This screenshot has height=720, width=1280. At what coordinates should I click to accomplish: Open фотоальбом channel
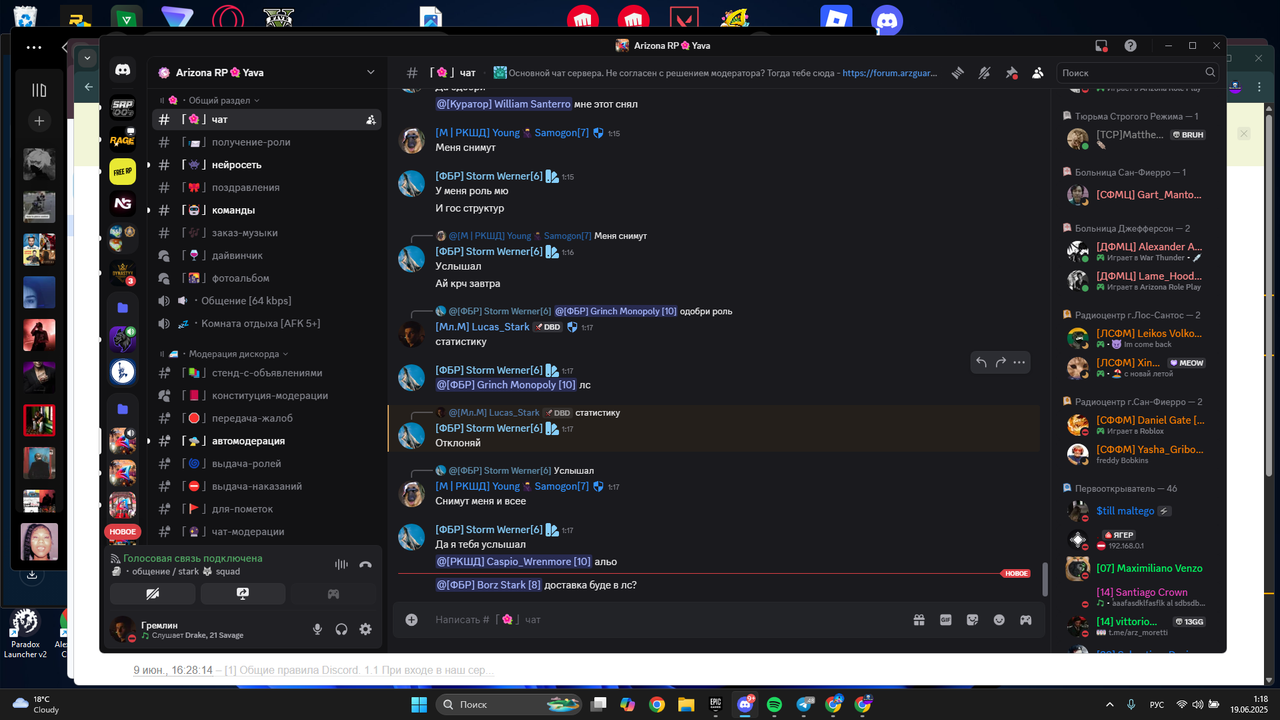coord(265,278)
